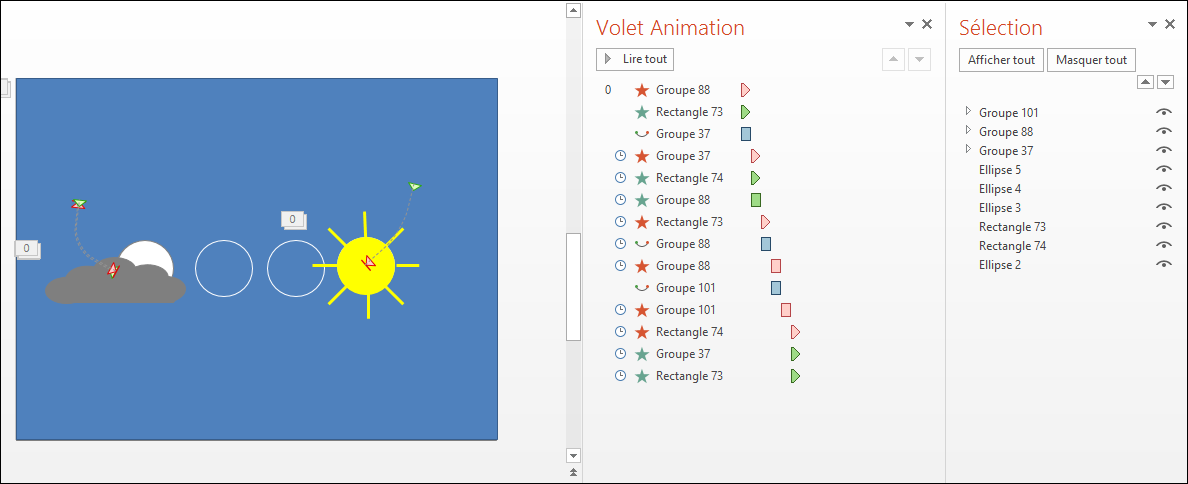This screenshot has width=1188, height=484.
Task: Click the clock icon beside Rectangle 74 exit
Action: (621, 332)
